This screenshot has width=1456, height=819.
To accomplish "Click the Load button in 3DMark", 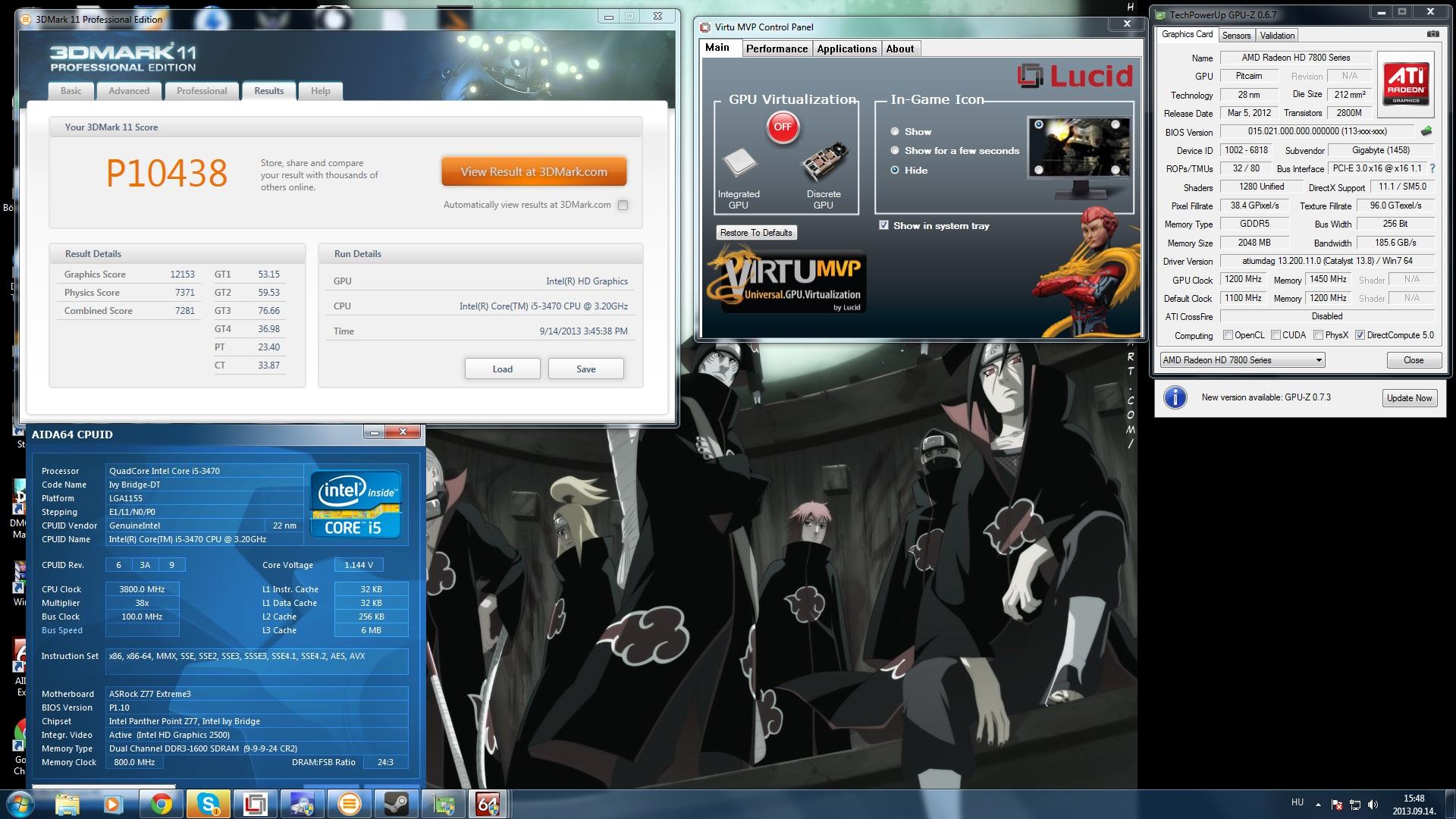I will 502,369.
